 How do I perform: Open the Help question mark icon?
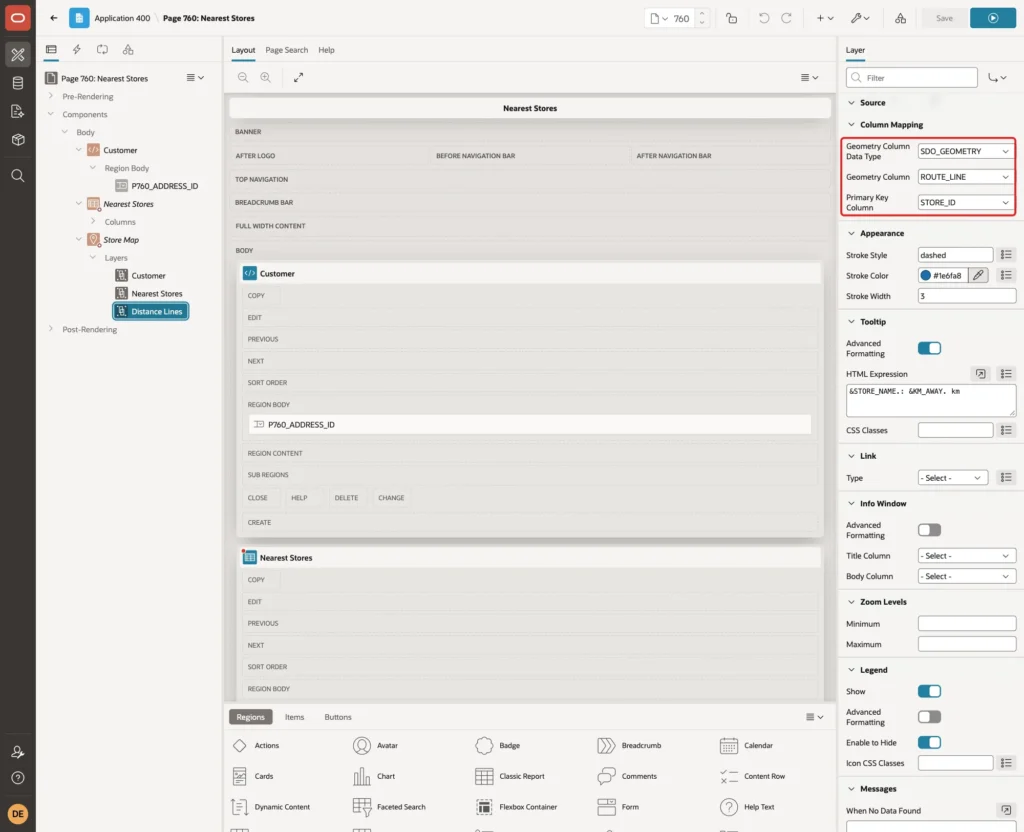[x=18, y=778]
